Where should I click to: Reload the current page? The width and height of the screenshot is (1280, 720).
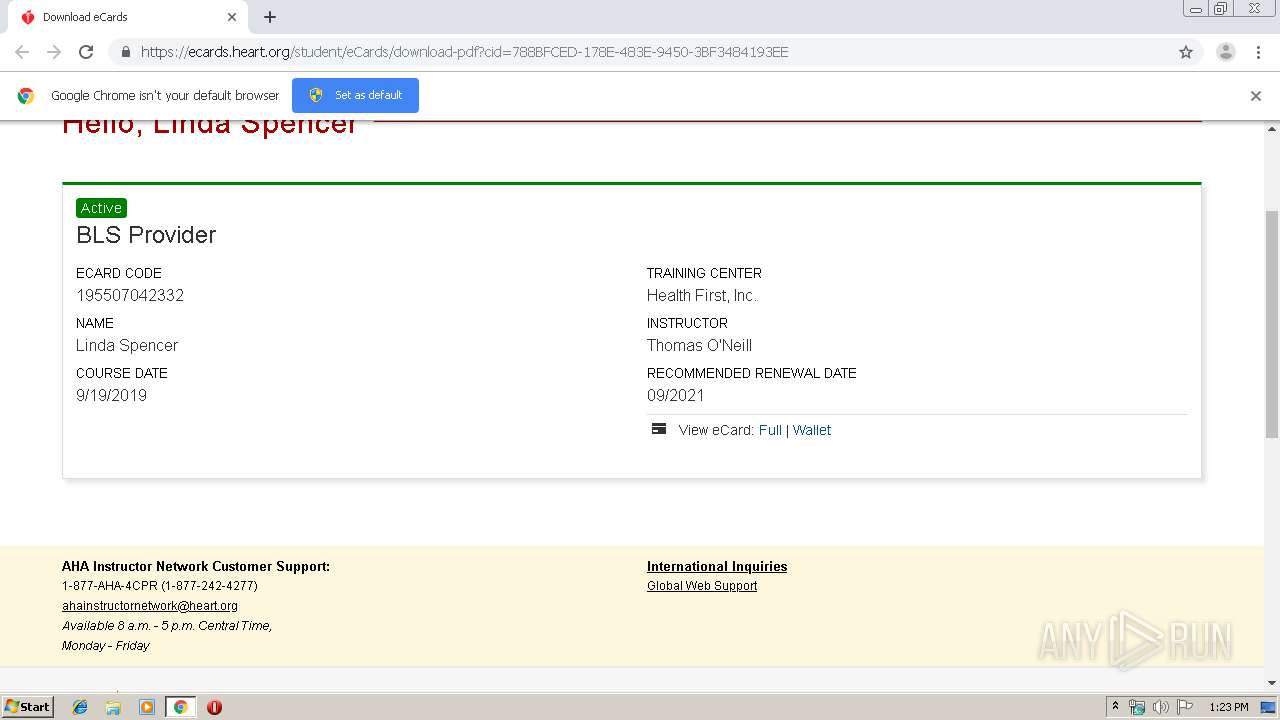tap(86, 52)
